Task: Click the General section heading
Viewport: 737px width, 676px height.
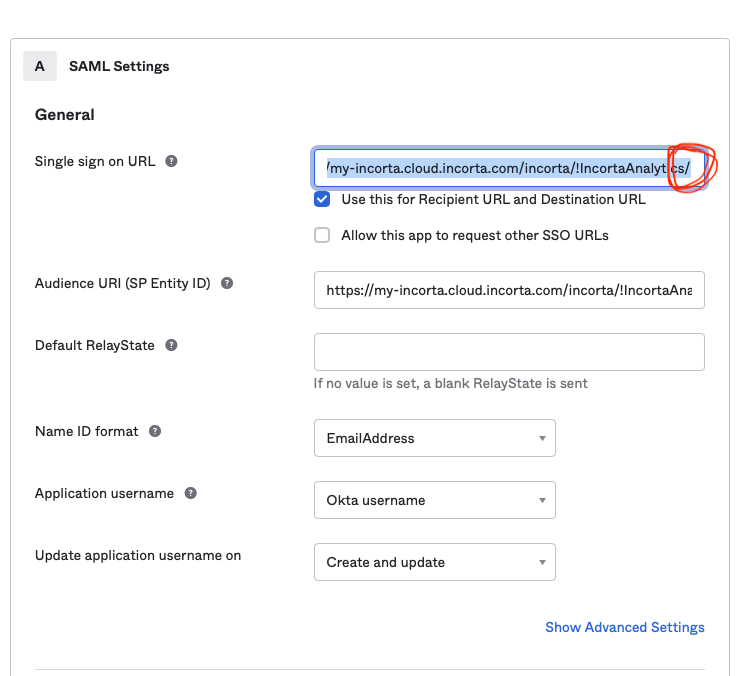Action: [65, 115]
